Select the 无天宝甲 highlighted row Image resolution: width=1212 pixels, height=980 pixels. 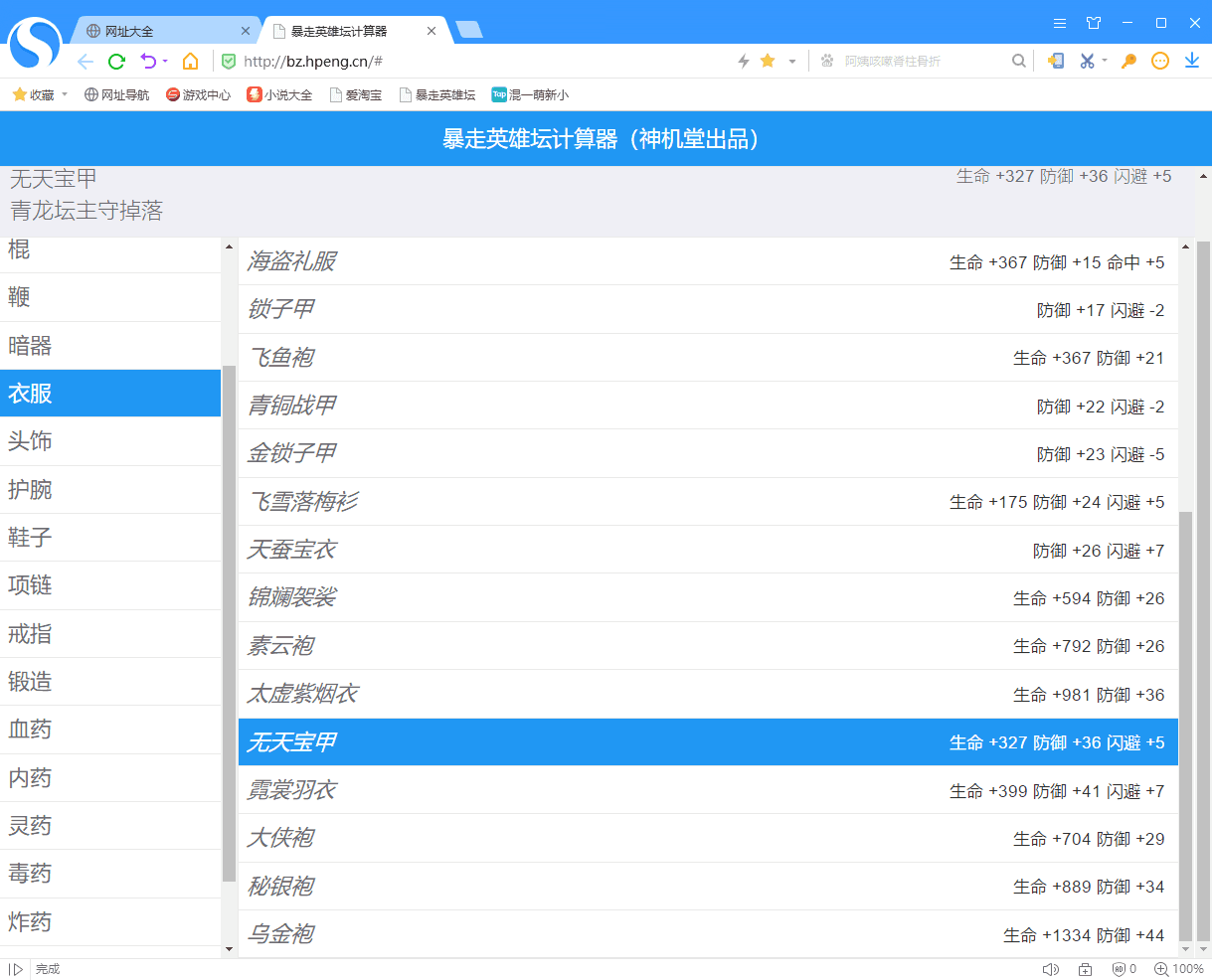[708, 742]
